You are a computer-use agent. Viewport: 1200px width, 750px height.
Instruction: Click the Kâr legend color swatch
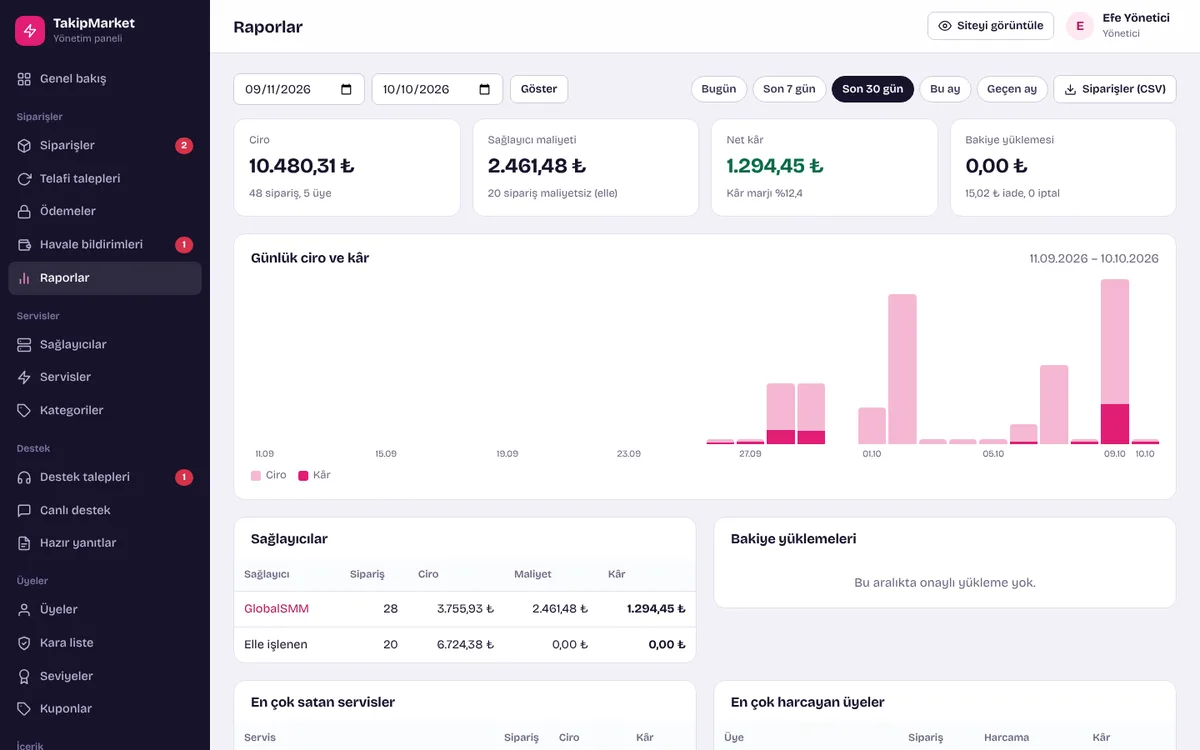coord(303,476)
